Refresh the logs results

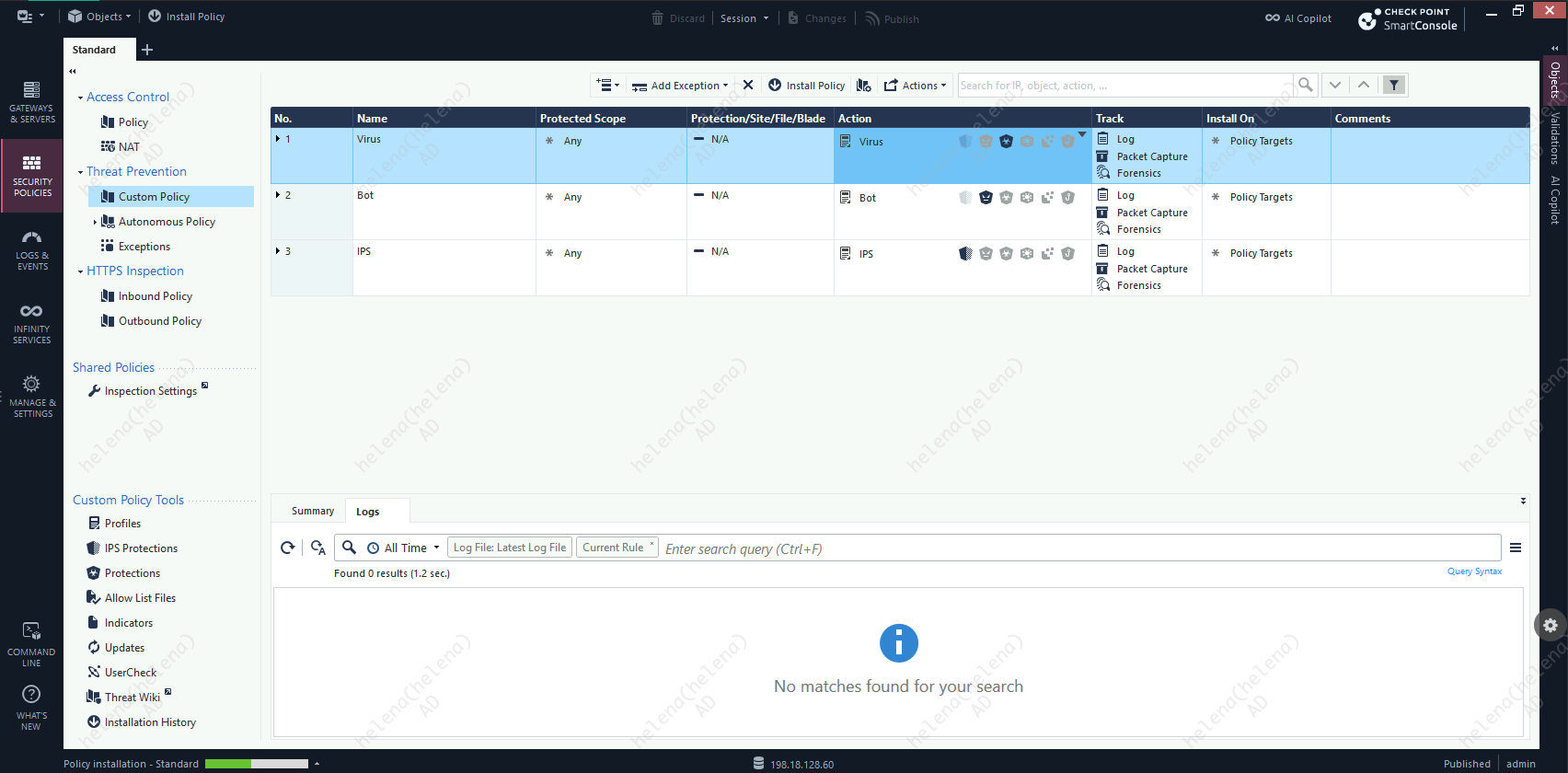tap(288, 548)
